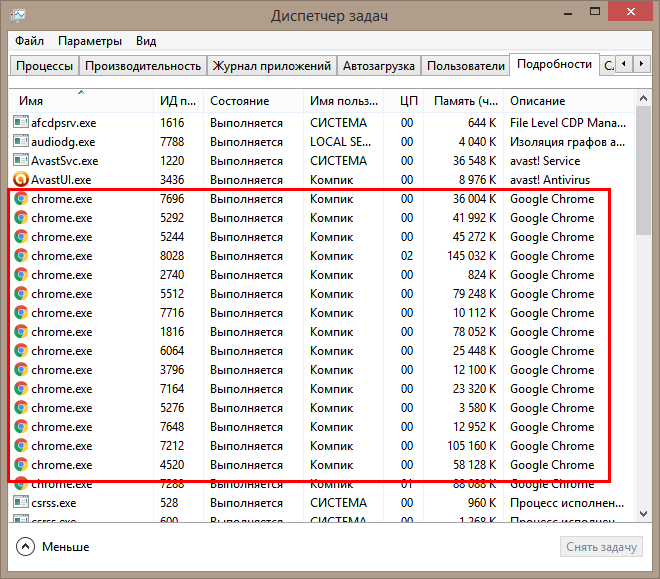This screenshot has height=579, width=660.
Task: Click the audiodg.exe process name
Action: pos(63,142)
